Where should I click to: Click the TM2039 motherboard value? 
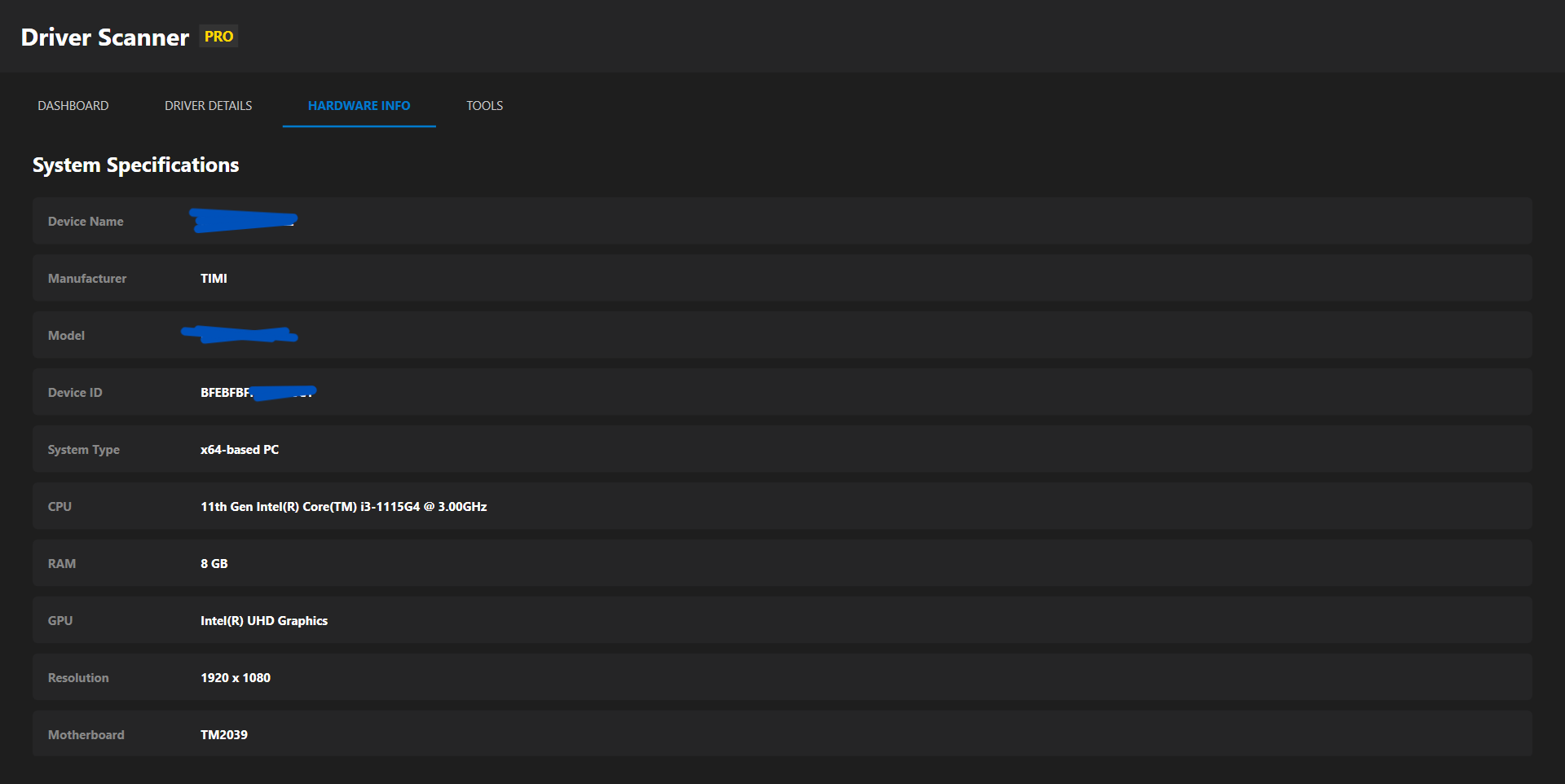[x=224, y=735]
